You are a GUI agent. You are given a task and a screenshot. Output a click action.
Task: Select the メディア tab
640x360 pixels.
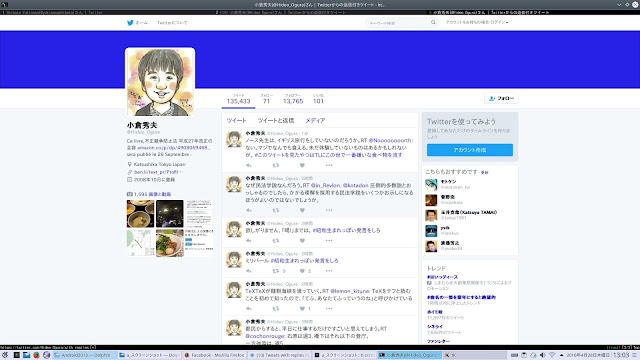coord(315,120)
